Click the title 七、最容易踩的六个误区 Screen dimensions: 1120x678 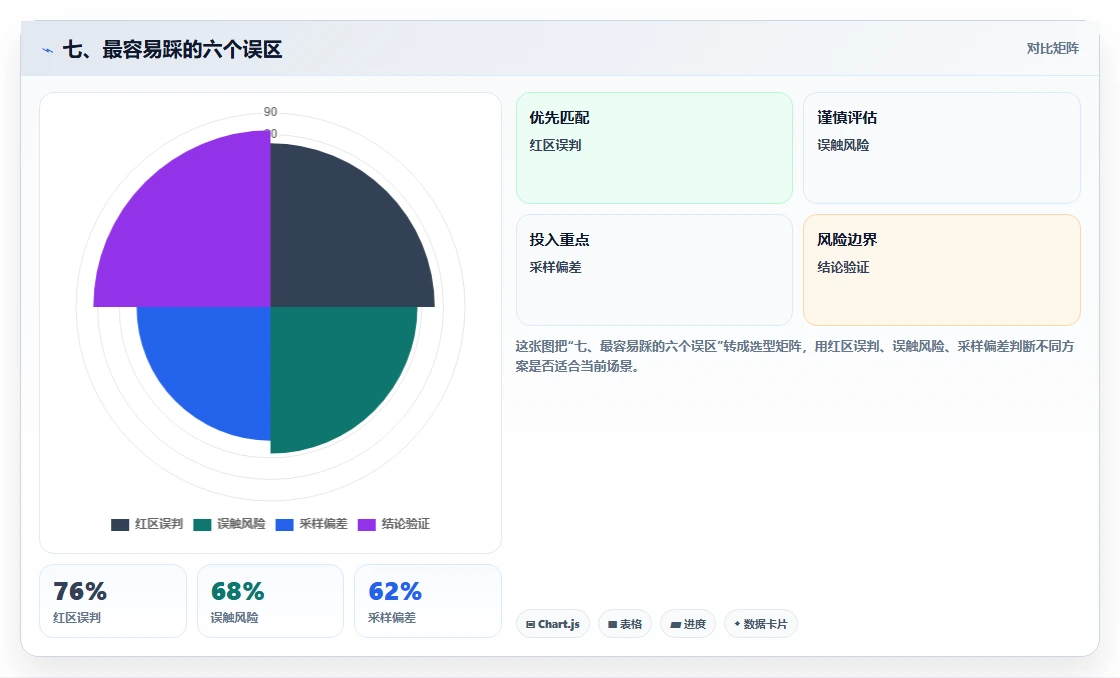[172, 49]
